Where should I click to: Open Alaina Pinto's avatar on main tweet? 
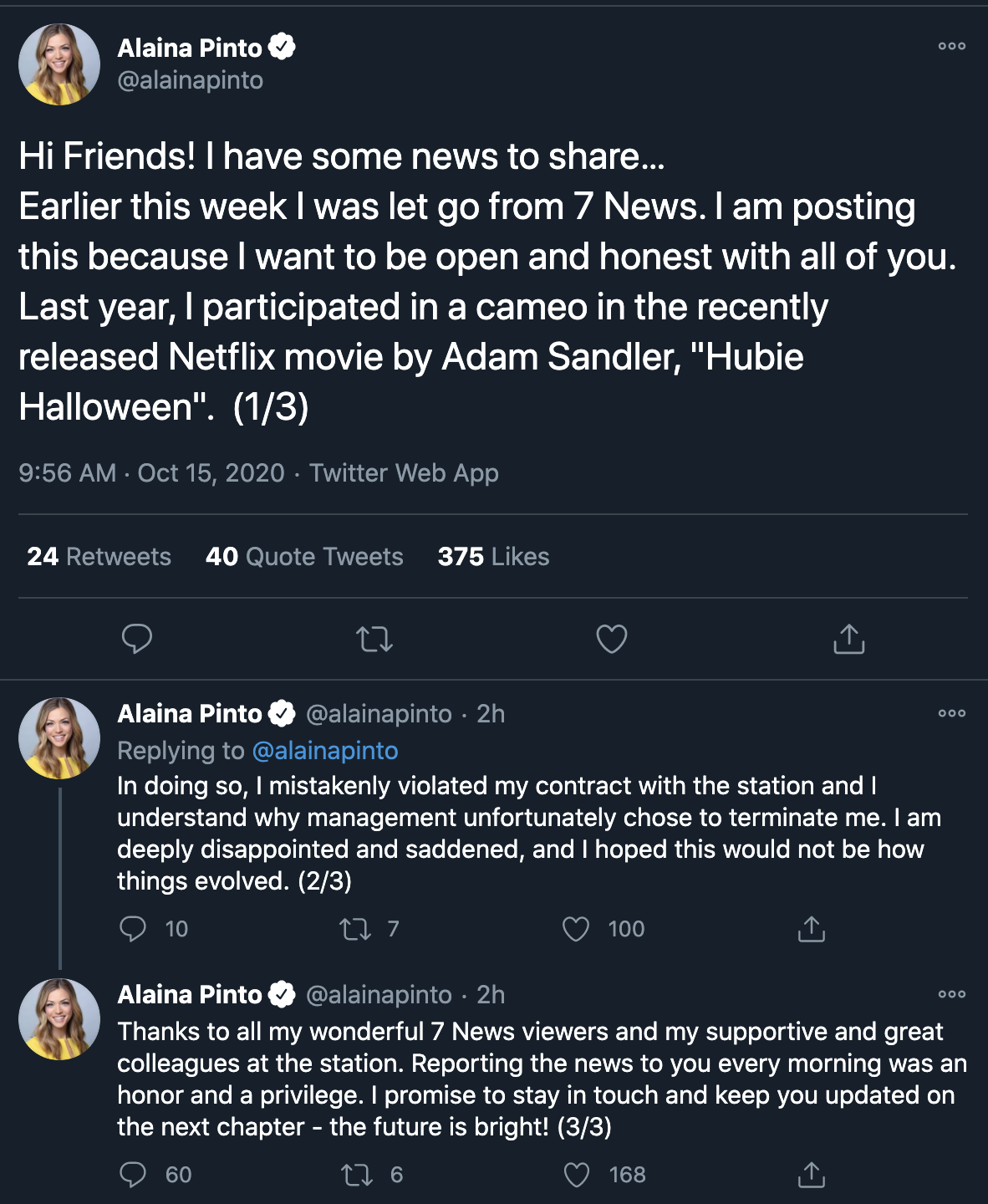pyautogui.click(x=59, y=64)
